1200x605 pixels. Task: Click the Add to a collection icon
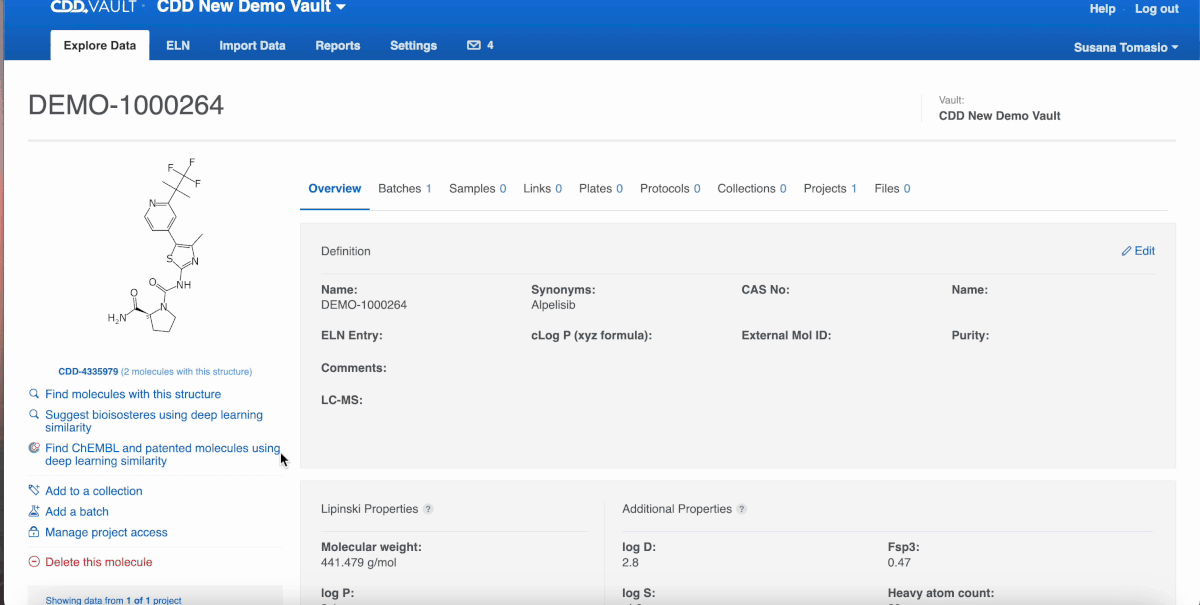35,491
